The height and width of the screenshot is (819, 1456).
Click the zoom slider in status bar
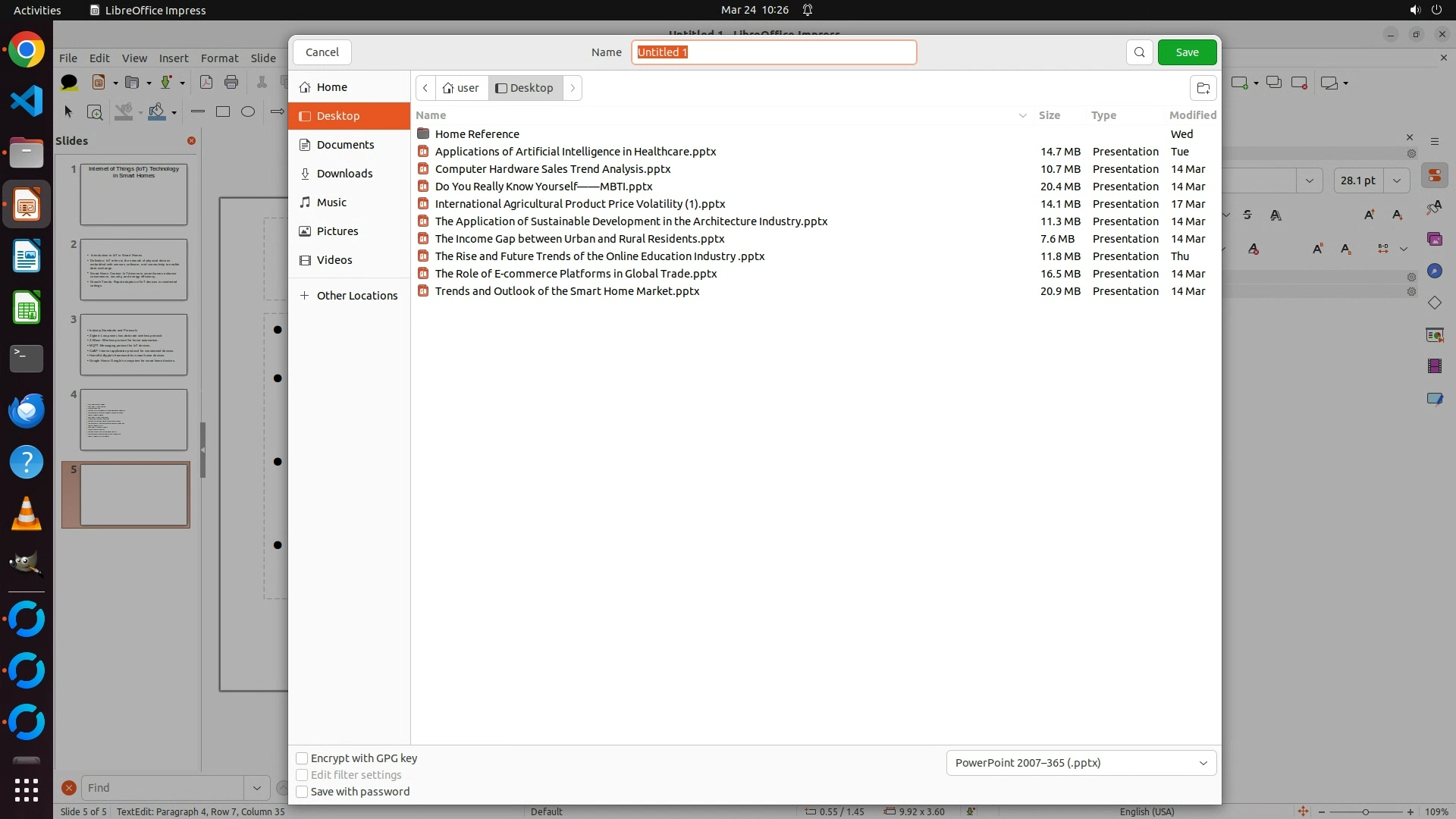pos(1365,811)
